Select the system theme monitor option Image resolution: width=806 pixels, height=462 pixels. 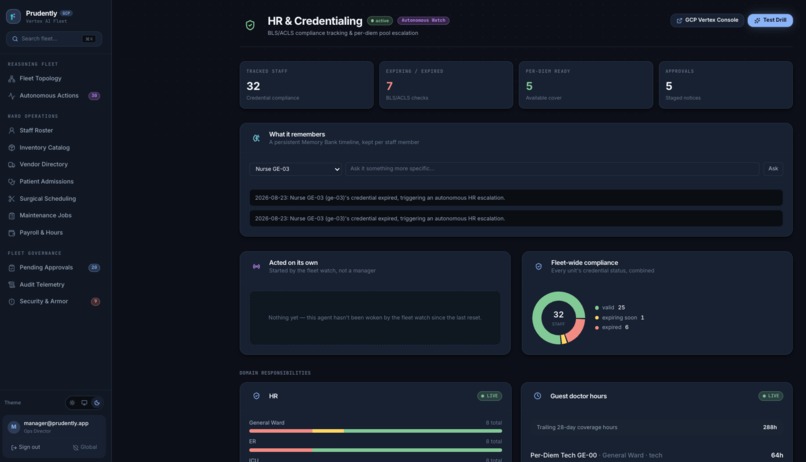click(x=84, y=403)
